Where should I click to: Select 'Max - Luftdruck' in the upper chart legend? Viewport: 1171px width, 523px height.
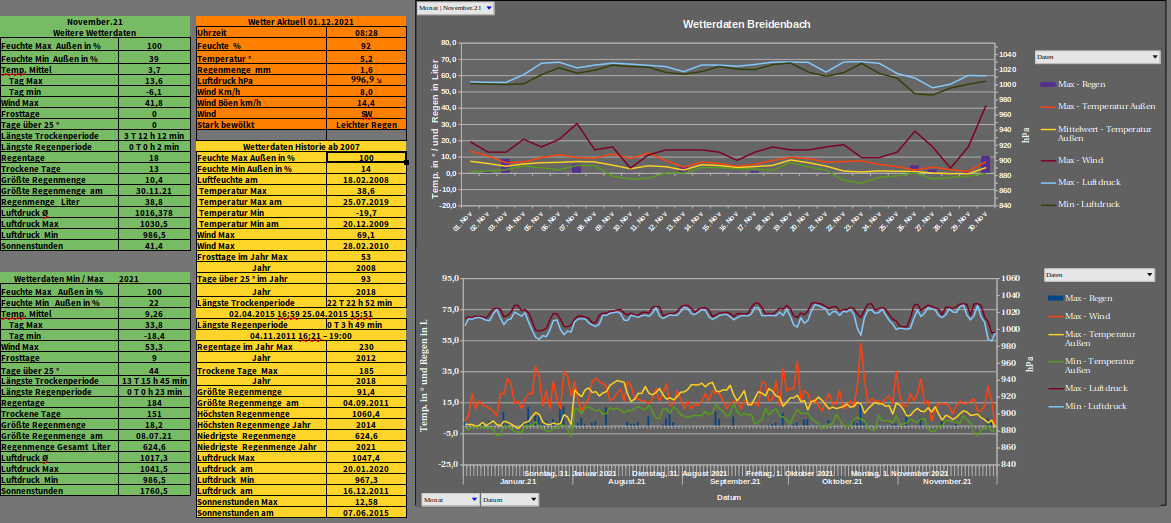[1090, 182]
